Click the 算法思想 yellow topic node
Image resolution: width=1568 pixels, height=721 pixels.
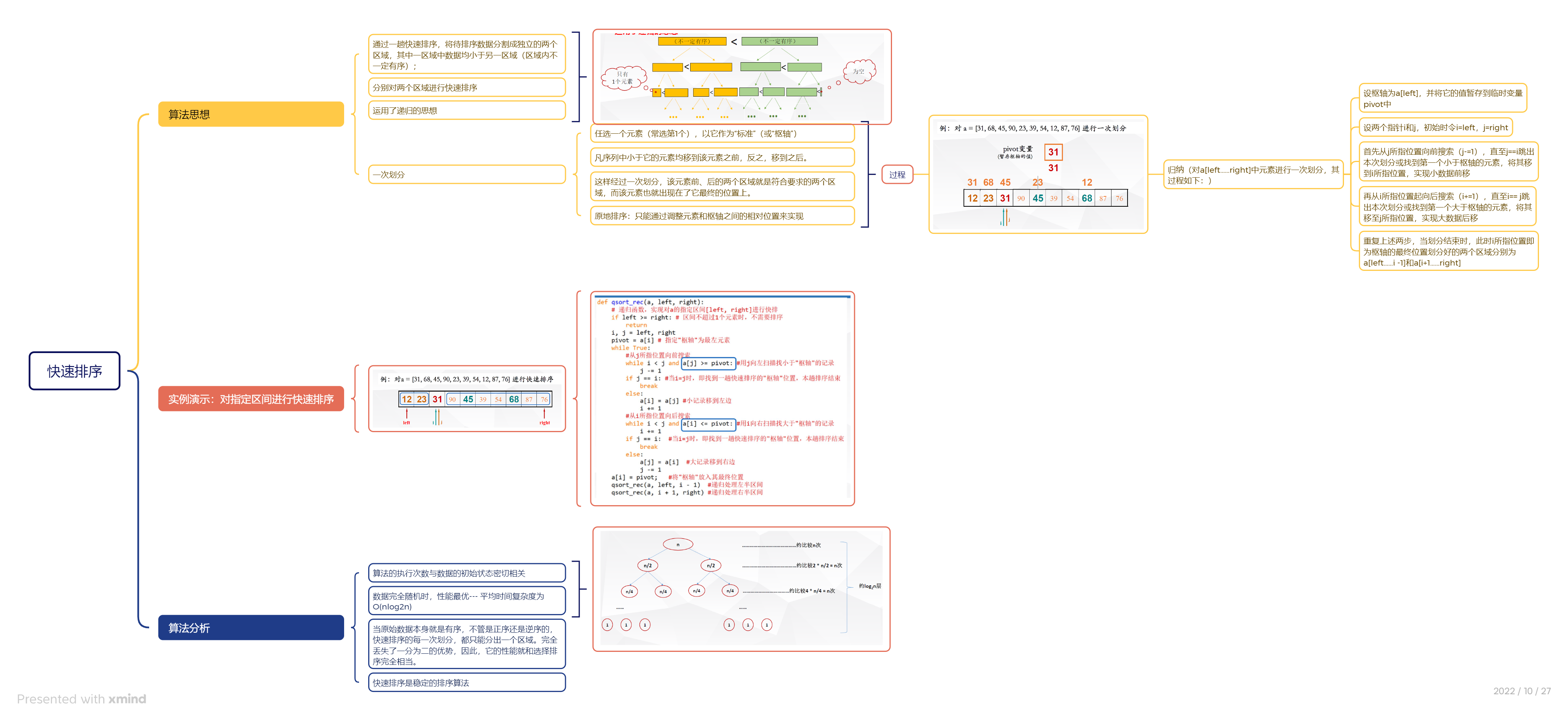250,114
